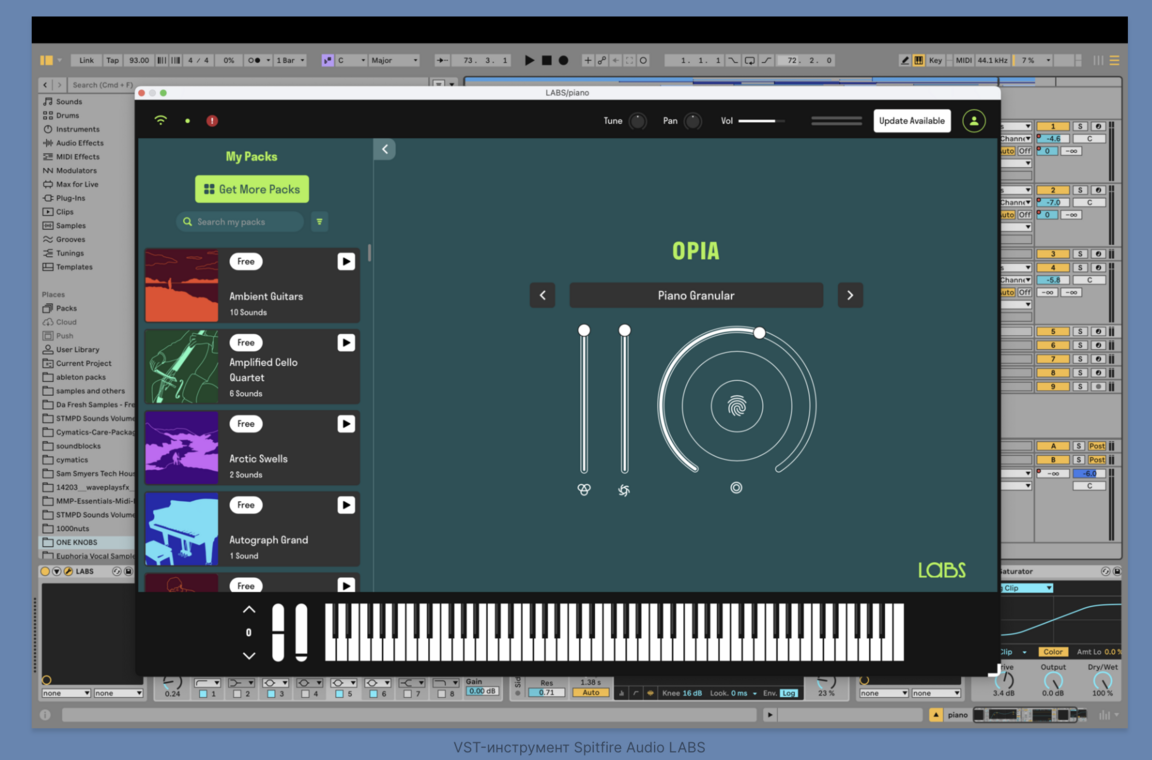The height and width of the screenshot is (760, 1152).
Task: Open the Instruments browser category
Action: tap(78, 129)
